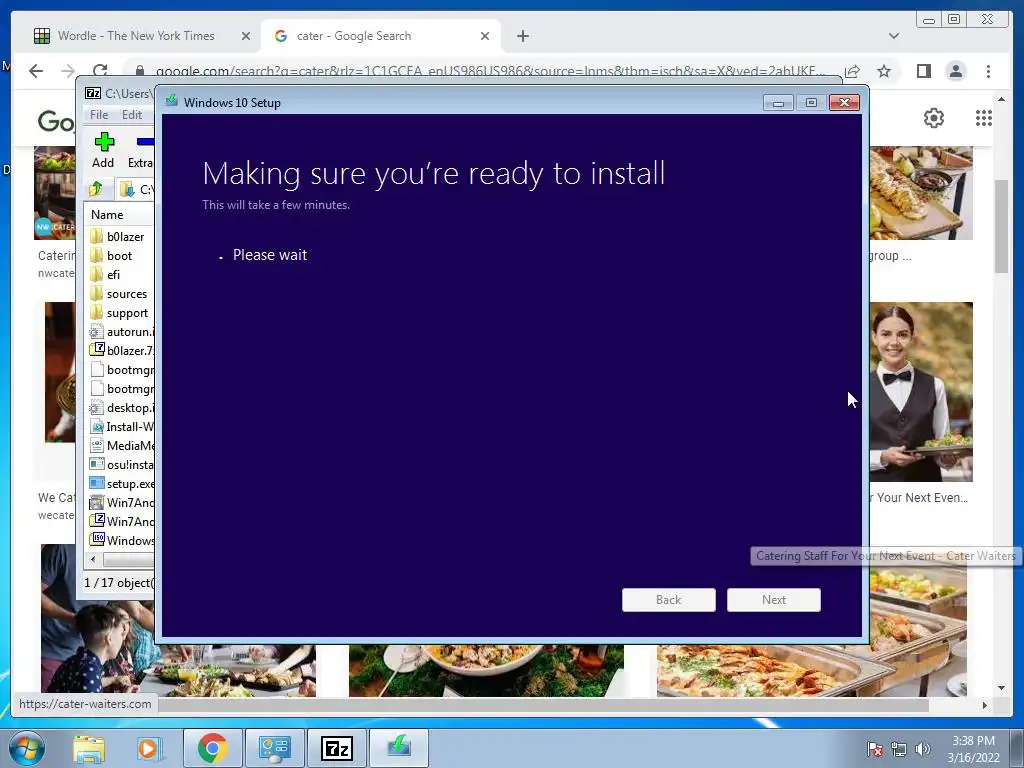Open a new Chrome tab
Screen dimensions: 1024x768
pos(522,37)
